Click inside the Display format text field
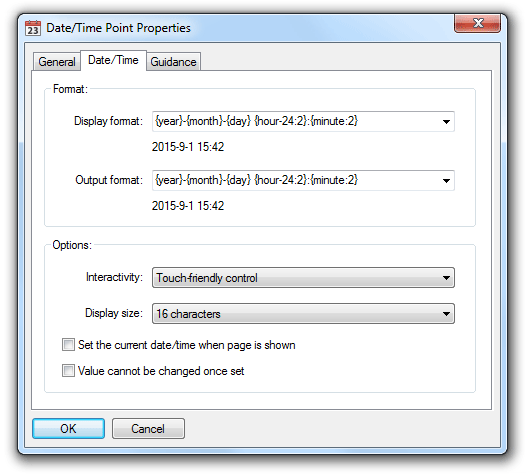 [x=296, y=122]
